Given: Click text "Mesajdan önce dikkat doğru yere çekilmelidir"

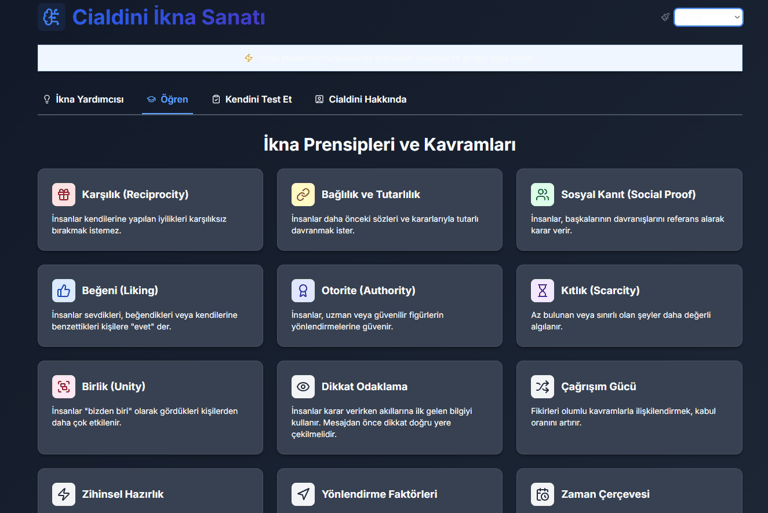Looking at the screenshot, I should pyautogui.click(x=371, y=429).
